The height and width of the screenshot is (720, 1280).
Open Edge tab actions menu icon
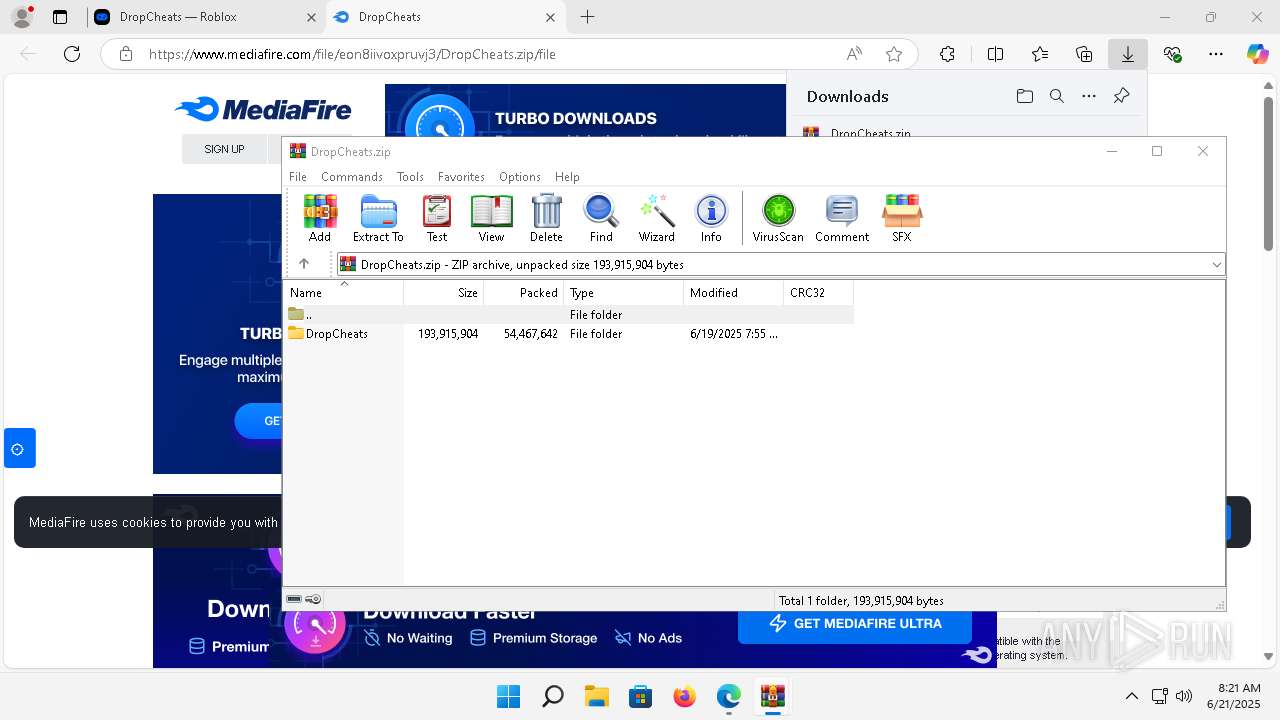[x=60, y=17]
